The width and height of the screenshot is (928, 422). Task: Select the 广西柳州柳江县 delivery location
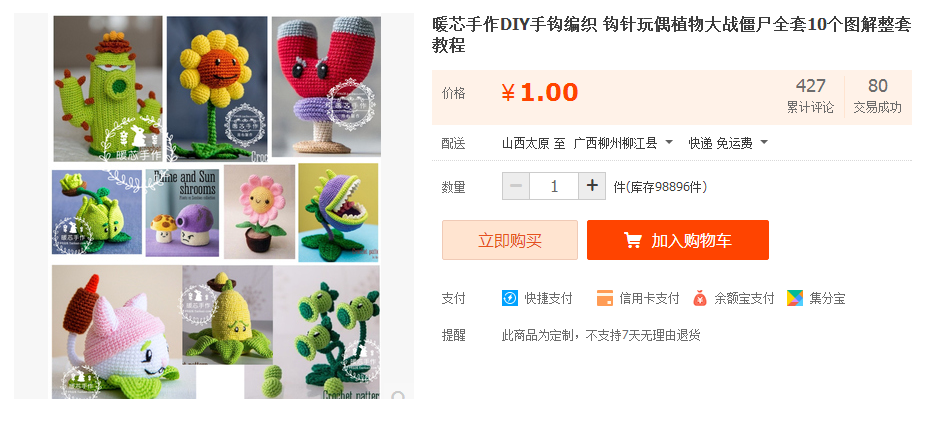coord(616,143)
